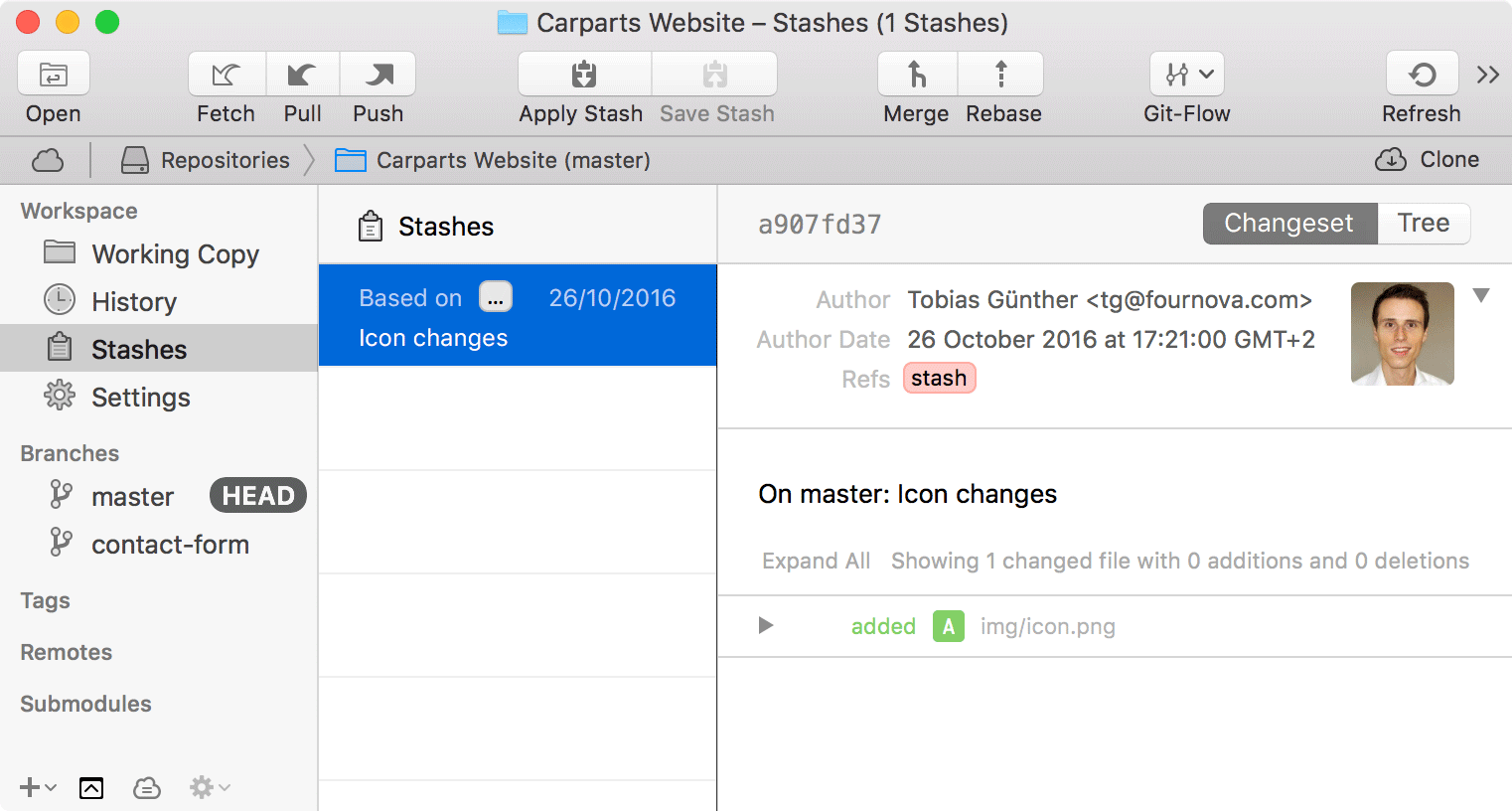Open Working Copy in the sidebar
Viewport: 1512px width, 811px height.
tap(175, 254)
